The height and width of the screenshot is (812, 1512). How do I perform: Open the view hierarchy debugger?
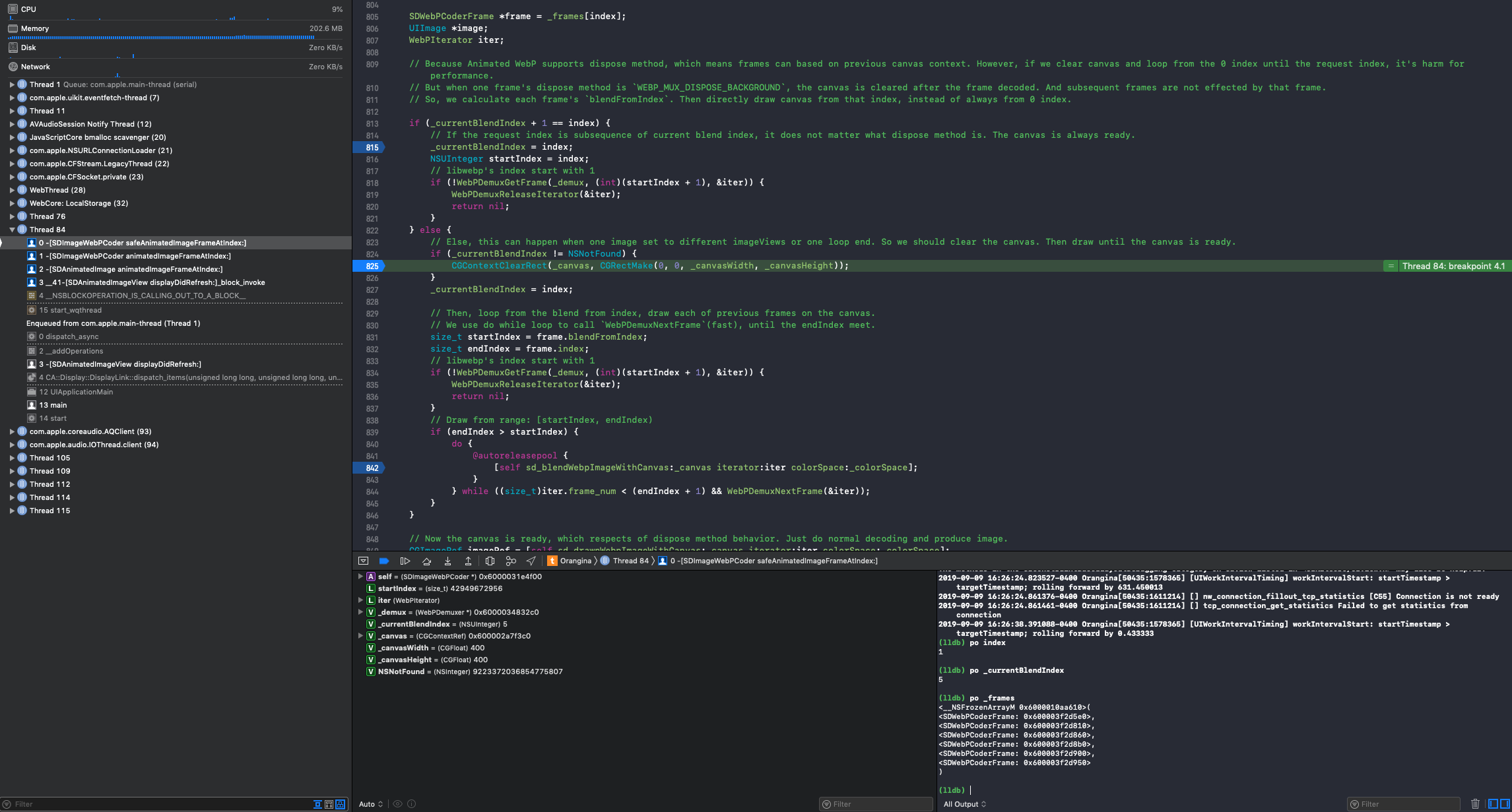tap(490, 560)
